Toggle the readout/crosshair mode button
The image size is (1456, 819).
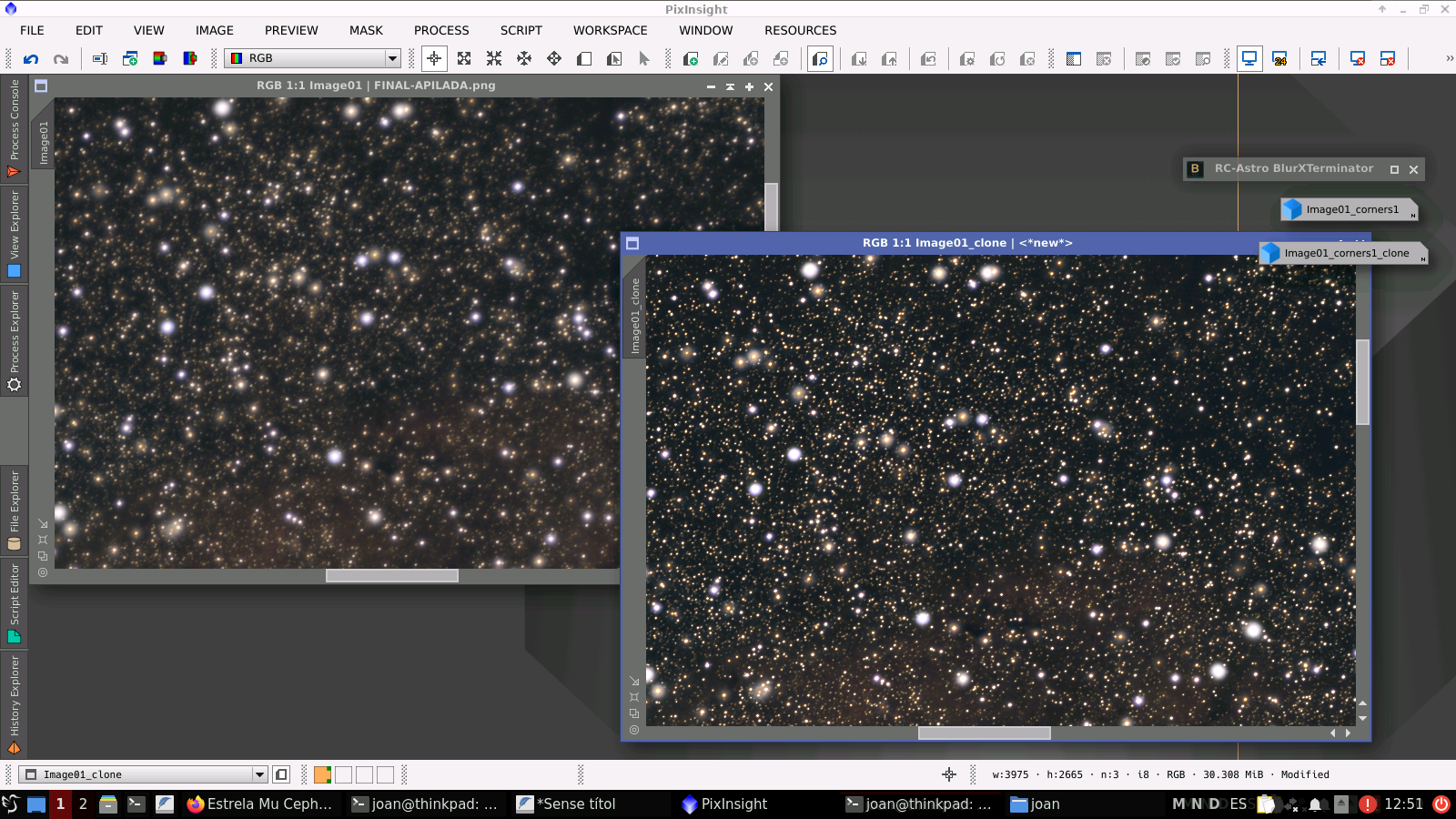tap(434, 59)
